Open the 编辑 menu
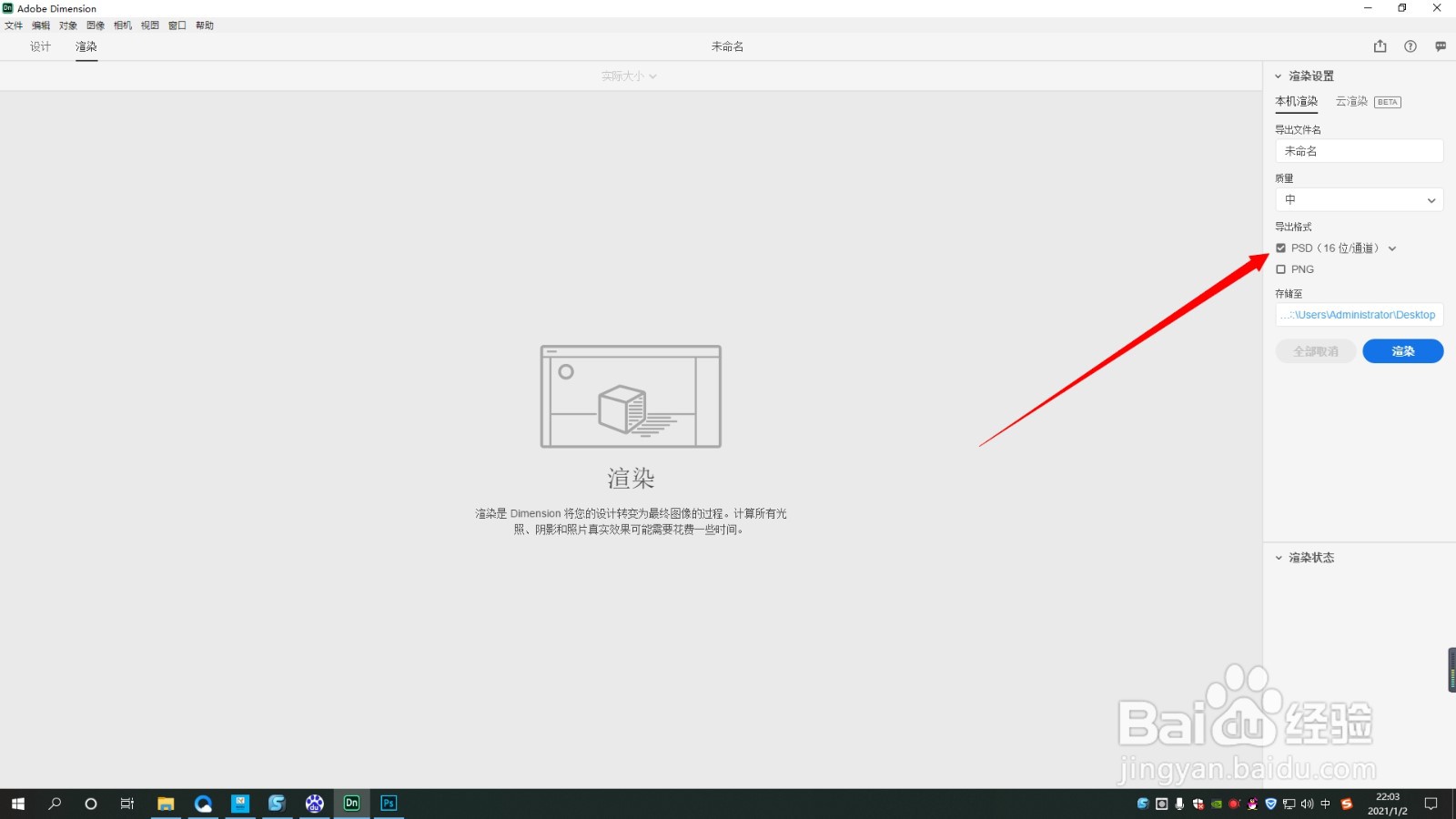The image size is (1456, 819). click(x=41, y=25)
